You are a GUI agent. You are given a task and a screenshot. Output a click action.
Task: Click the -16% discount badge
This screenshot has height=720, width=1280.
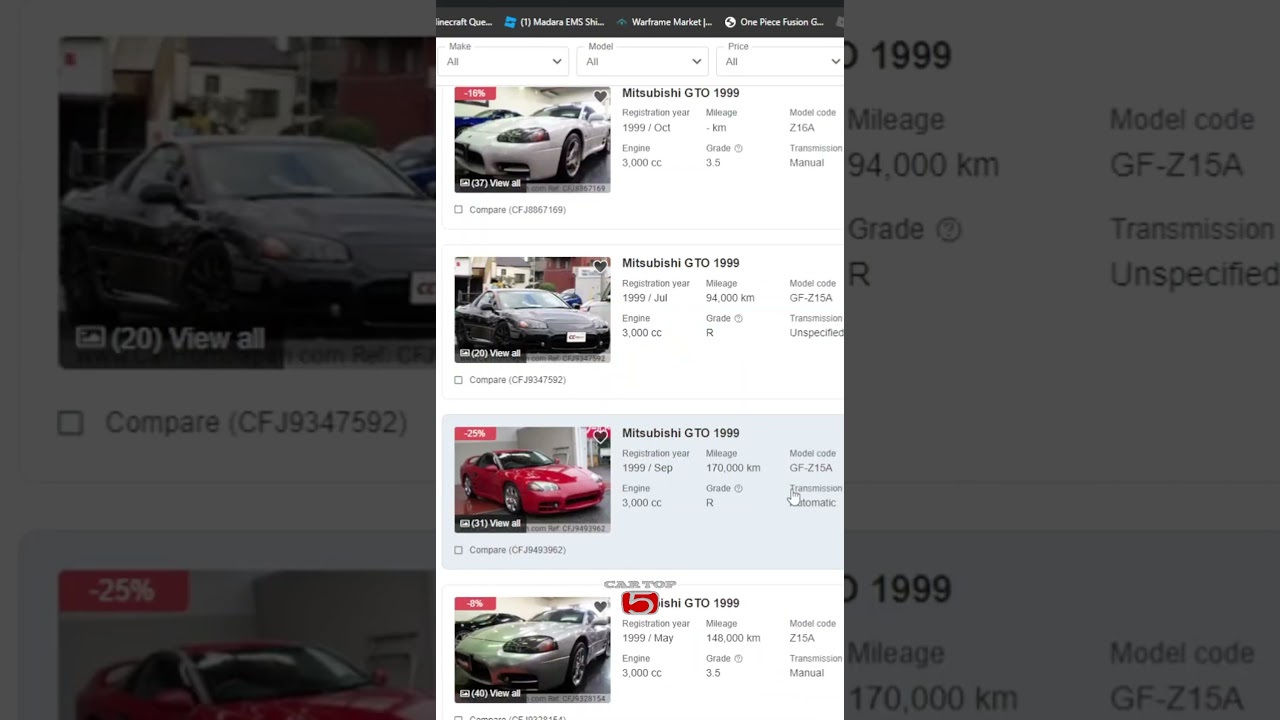click(x=474, y=93)
